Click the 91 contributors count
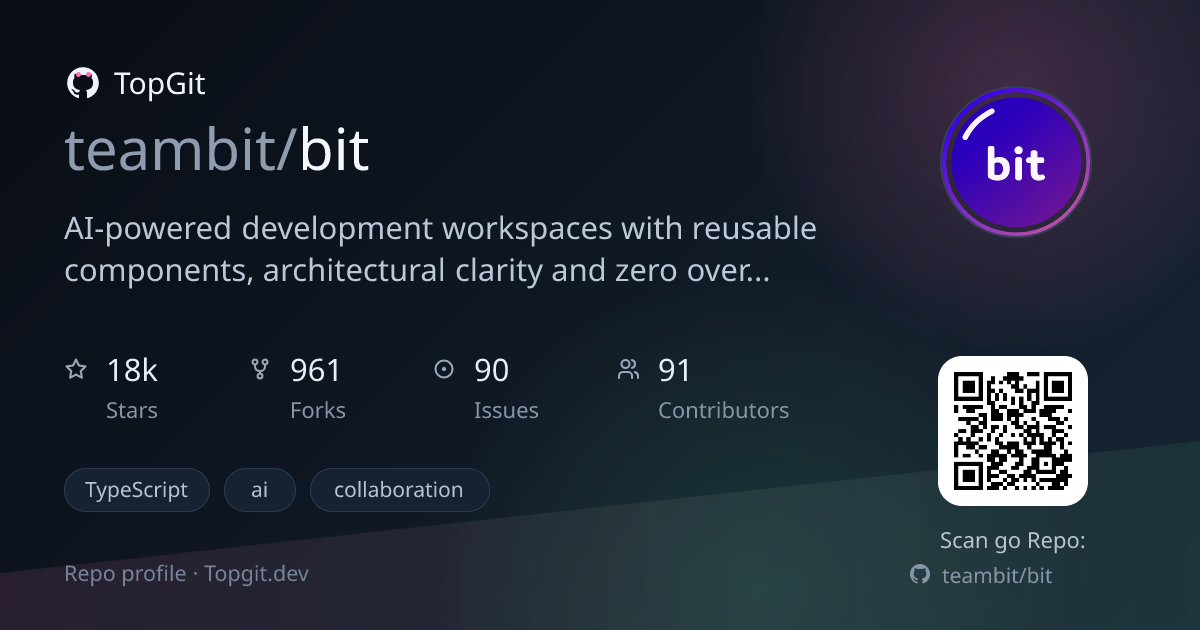The width and height of the screenshot is (1200, 630). pyautogui.click(x=675, y=371)
